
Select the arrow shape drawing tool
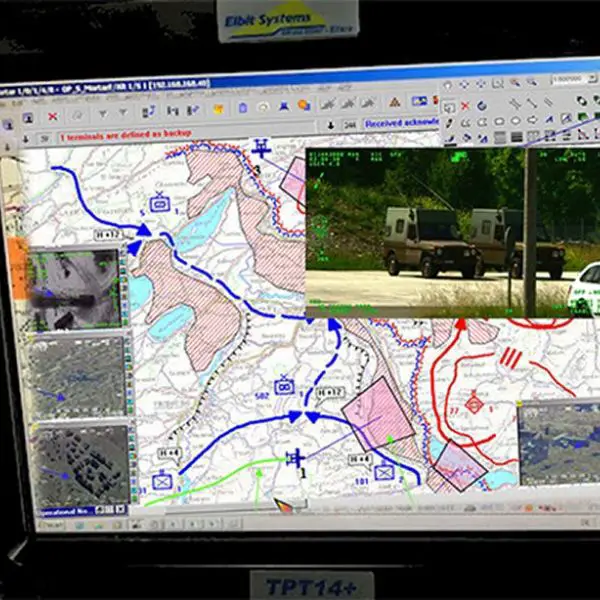(532, 121)
